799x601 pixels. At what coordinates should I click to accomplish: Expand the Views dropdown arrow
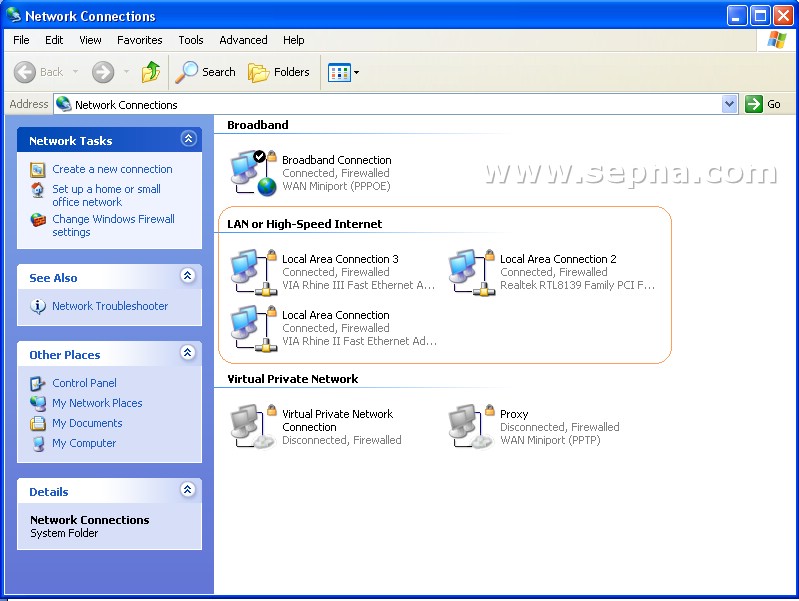(356, 72)
